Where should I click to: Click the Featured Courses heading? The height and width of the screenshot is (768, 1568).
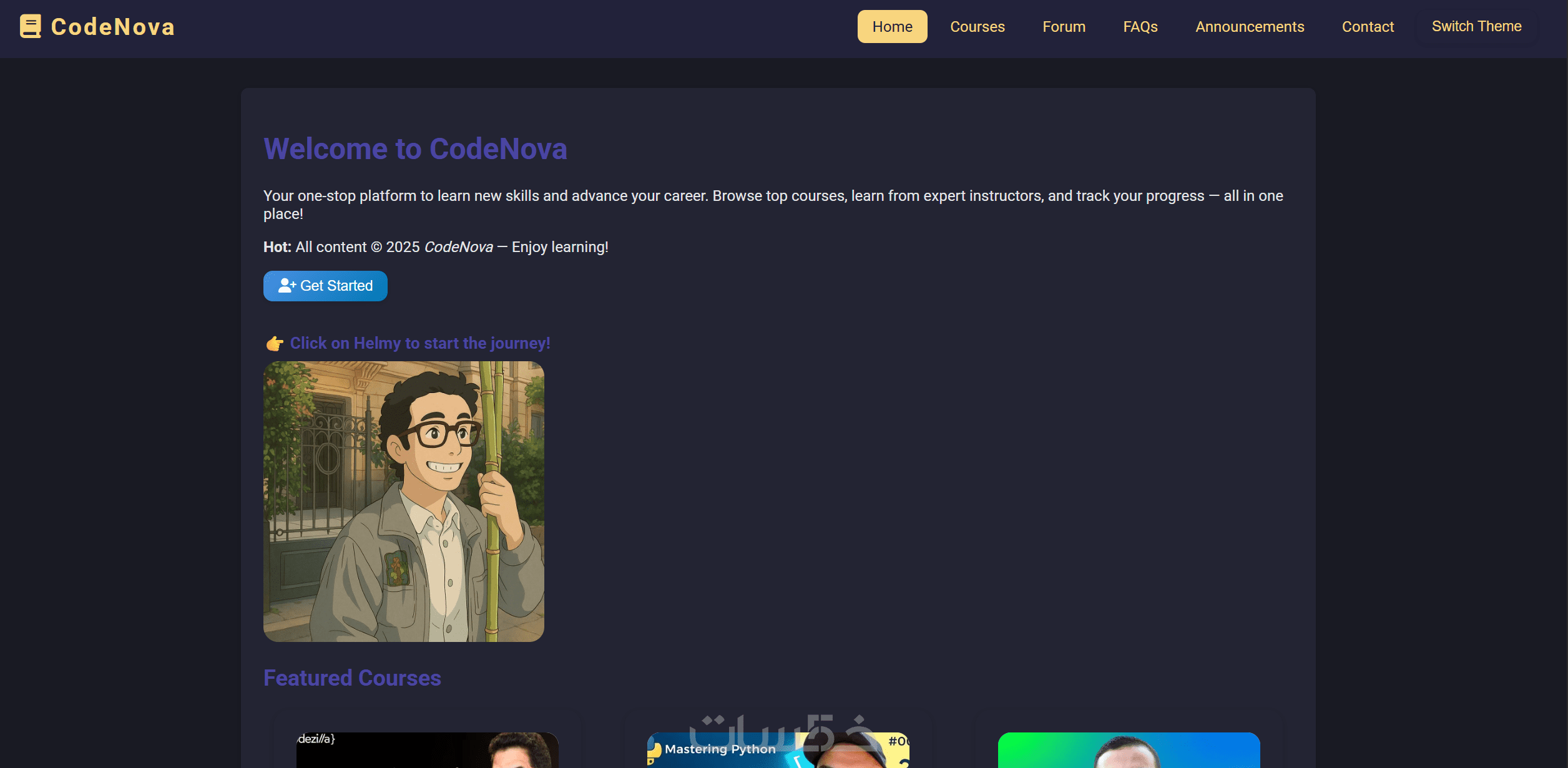[352, 678]
